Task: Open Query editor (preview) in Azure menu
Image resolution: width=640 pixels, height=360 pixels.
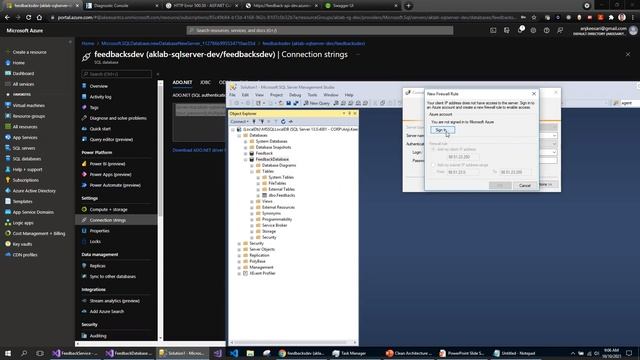Action: 111,139
